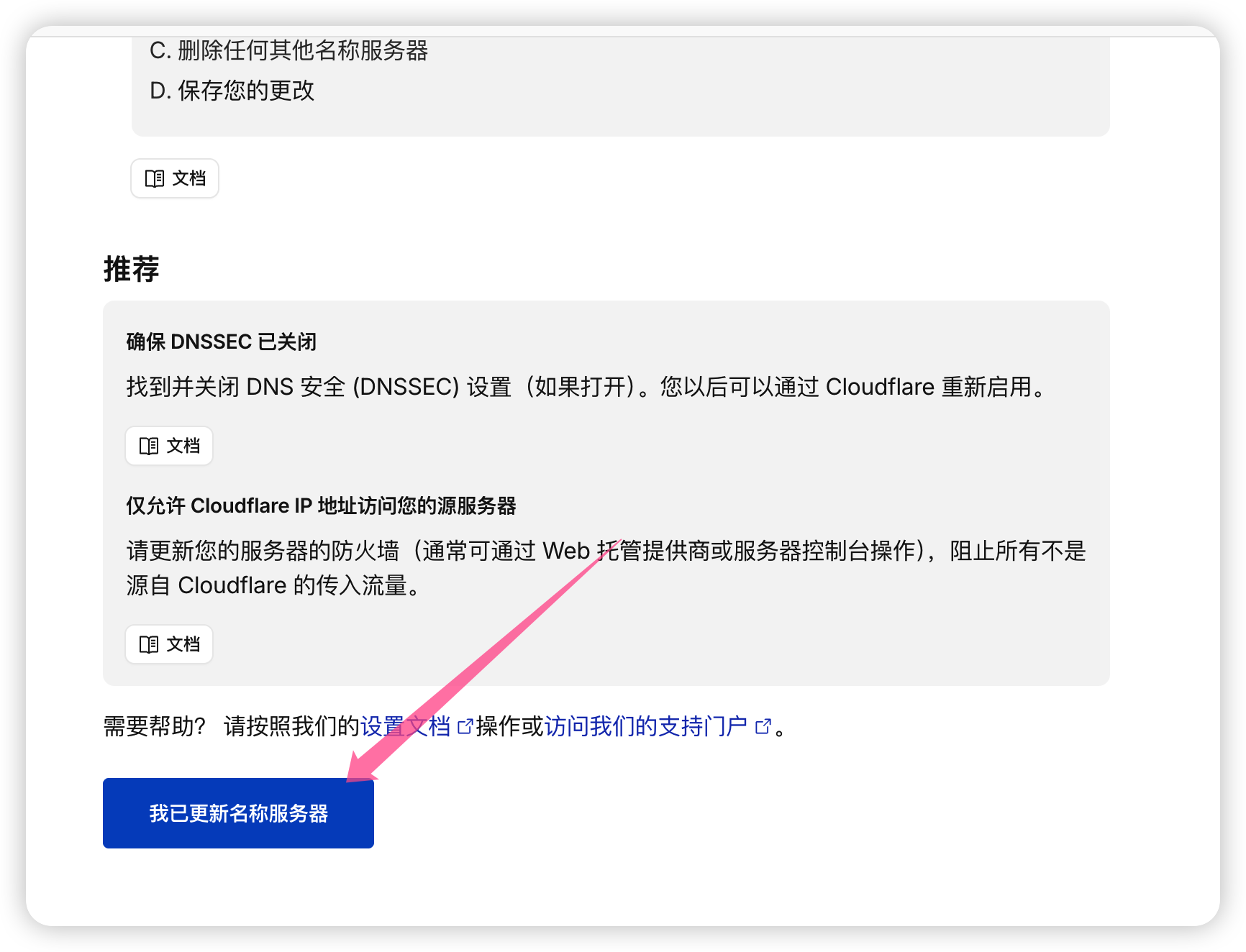The height and width of the screenshot is (952, 1246).
Task: Click step D 保存您的更改
Action: pos(232,91)
